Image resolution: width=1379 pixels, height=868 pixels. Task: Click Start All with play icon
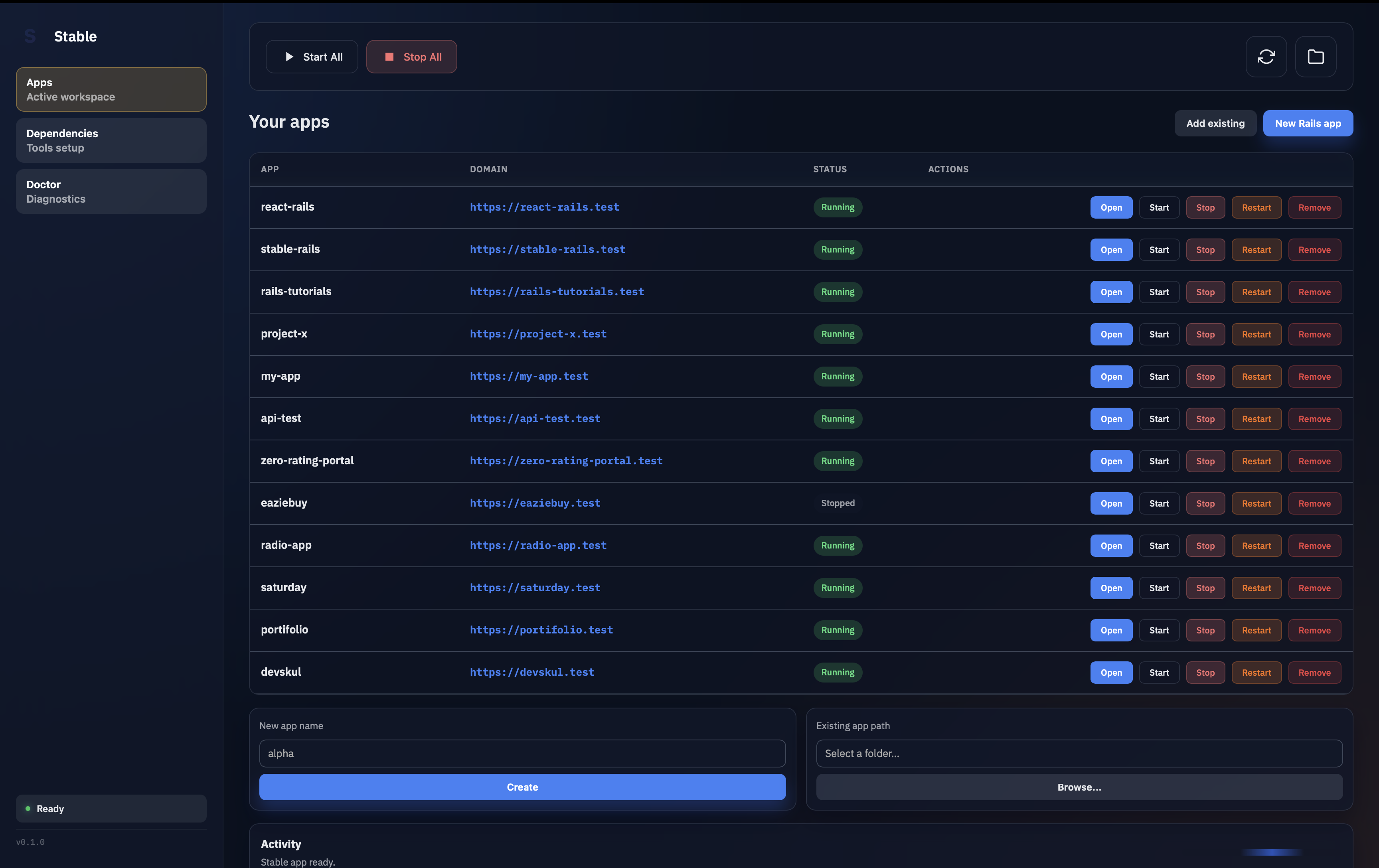[312, 57]
